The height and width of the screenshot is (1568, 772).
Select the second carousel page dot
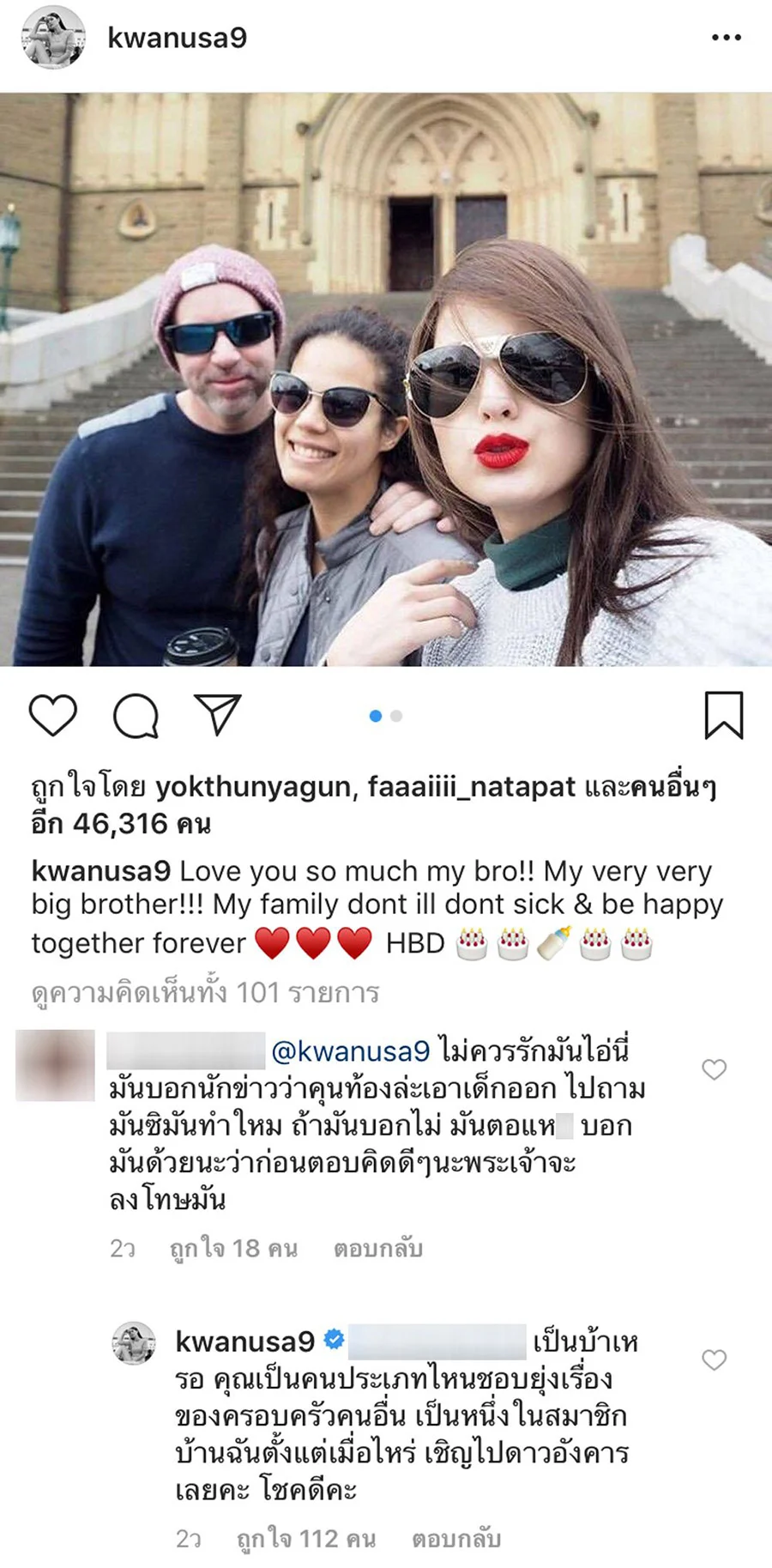point(396,716)
